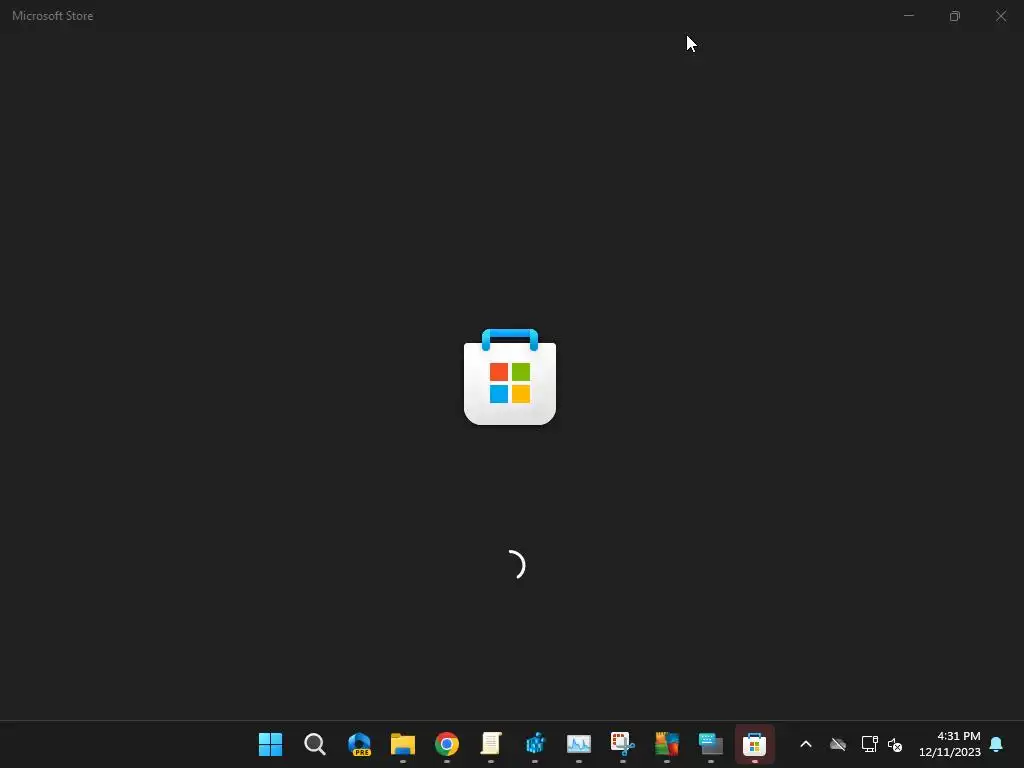Image resolution: width=1024 pixels, height=768 pixels.
Task: Open taskbar Search magnifier
Action: [x=315, y=744]
